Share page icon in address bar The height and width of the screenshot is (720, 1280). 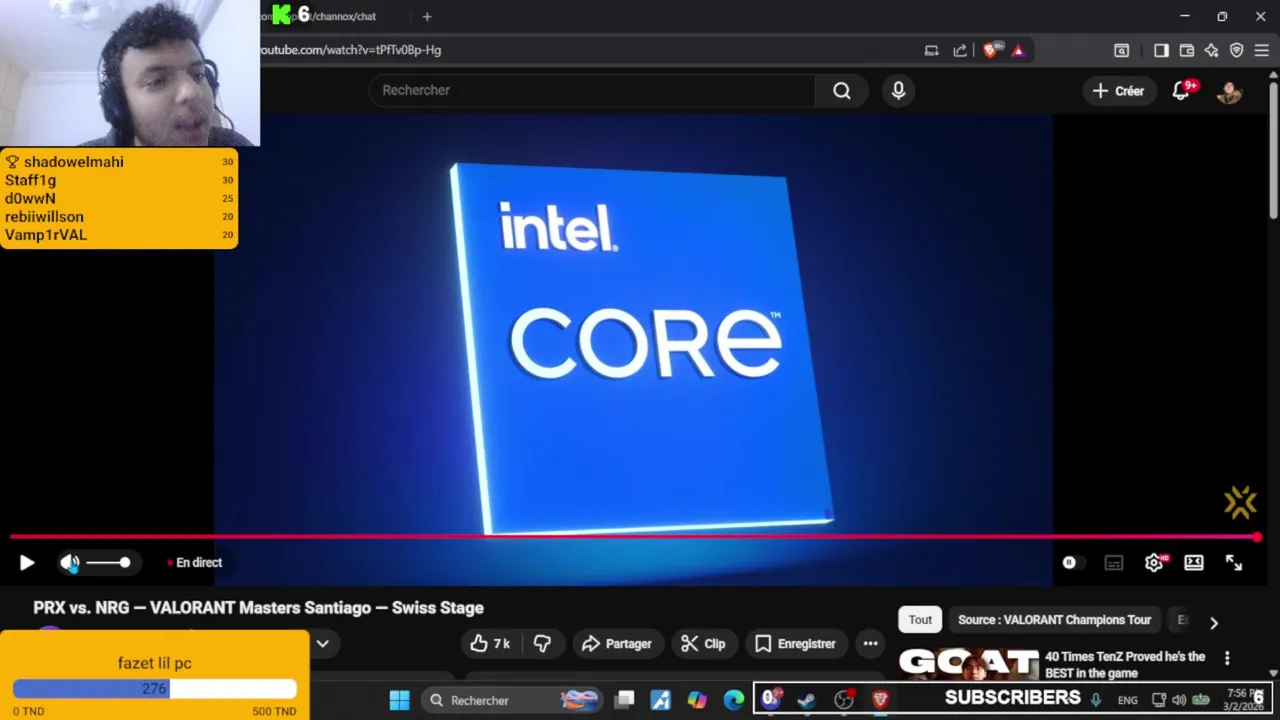(960, 50)
